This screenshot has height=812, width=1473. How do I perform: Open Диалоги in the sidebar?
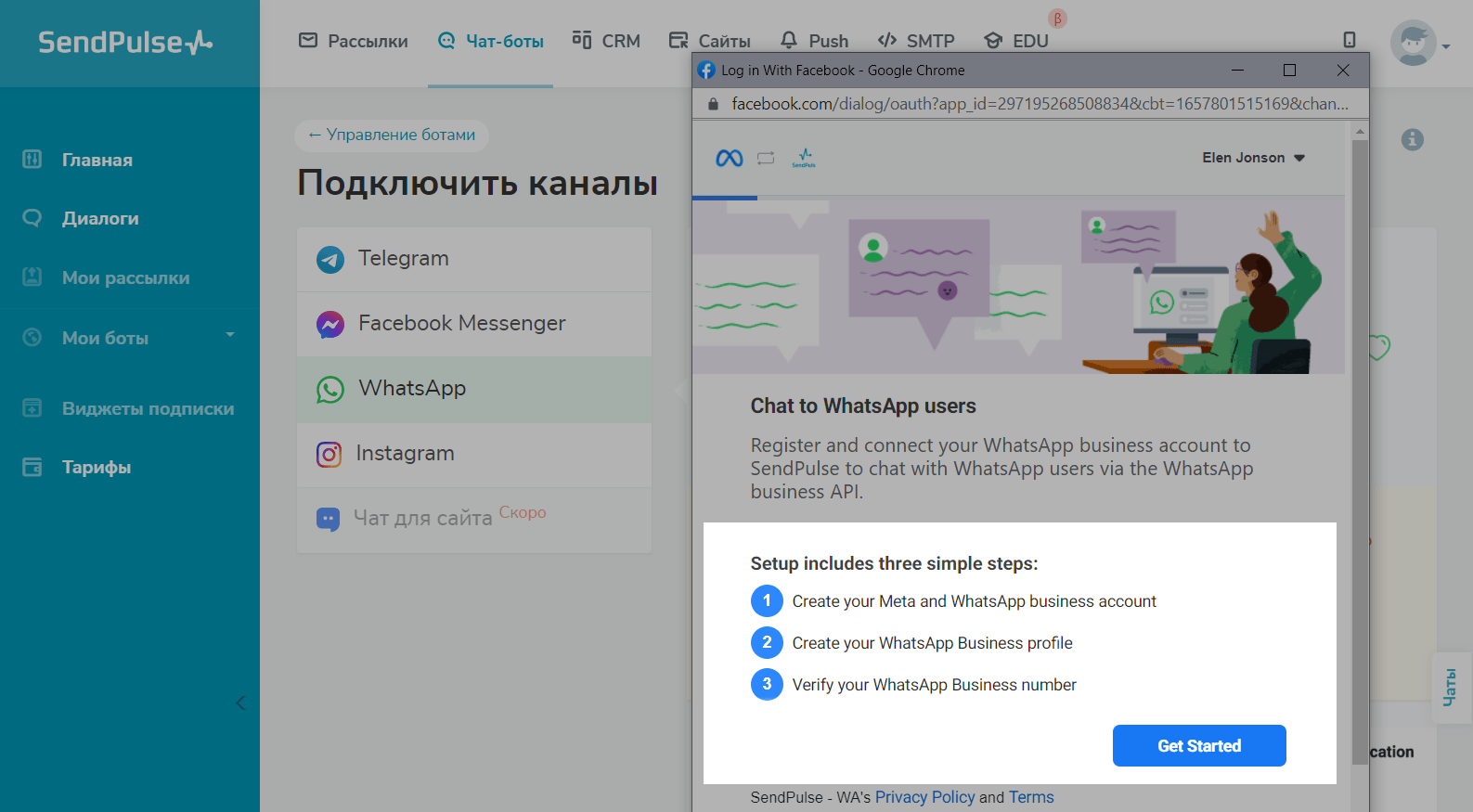point(100,218)
